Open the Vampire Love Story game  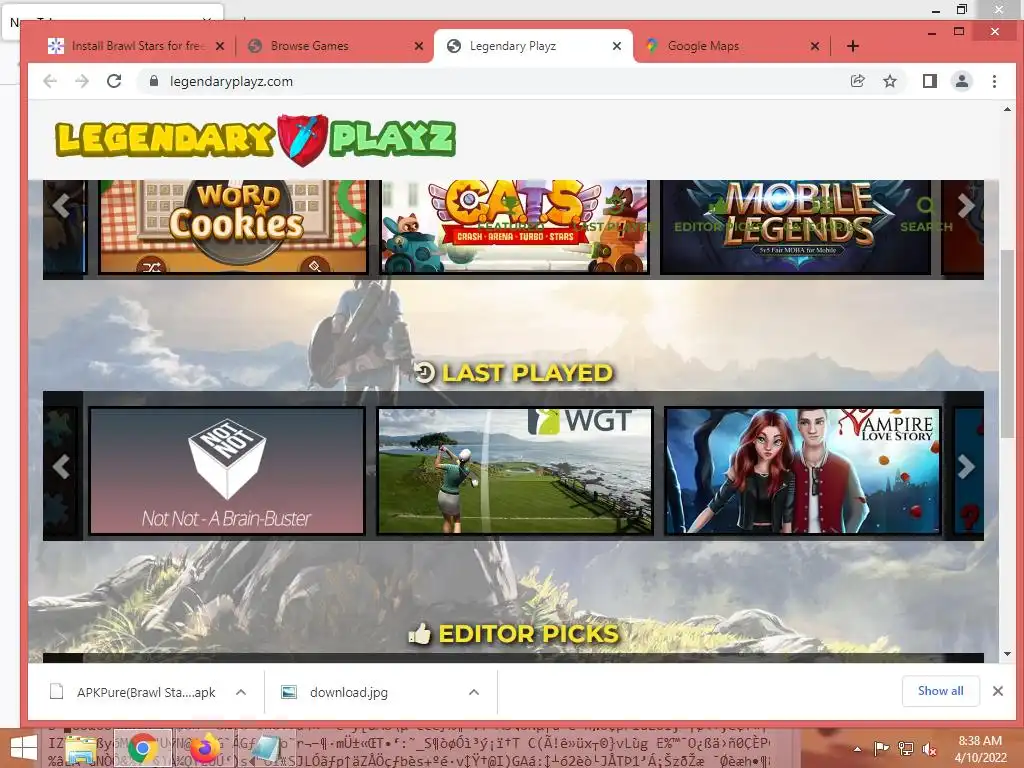click(803, 471)
